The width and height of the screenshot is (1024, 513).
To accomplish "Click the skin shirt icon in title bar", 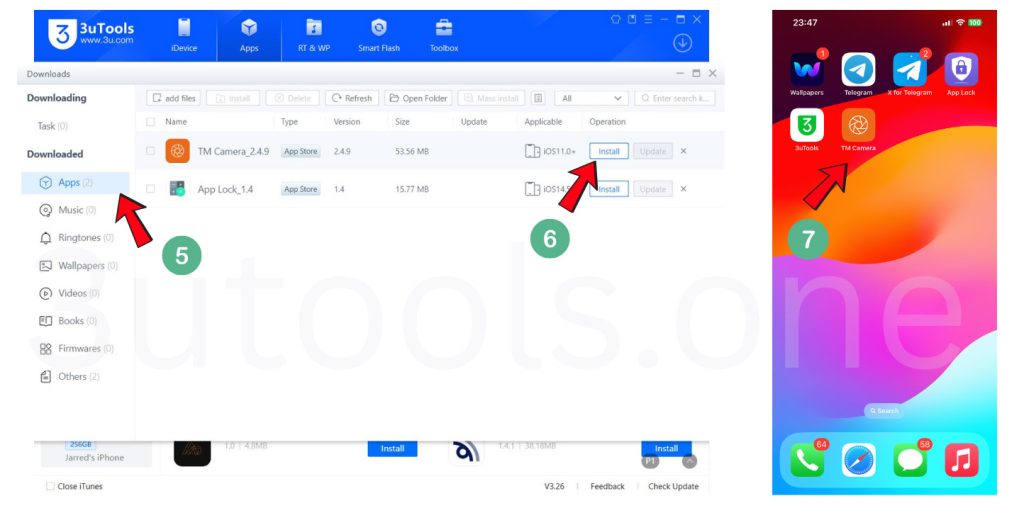I will point(615,20).
